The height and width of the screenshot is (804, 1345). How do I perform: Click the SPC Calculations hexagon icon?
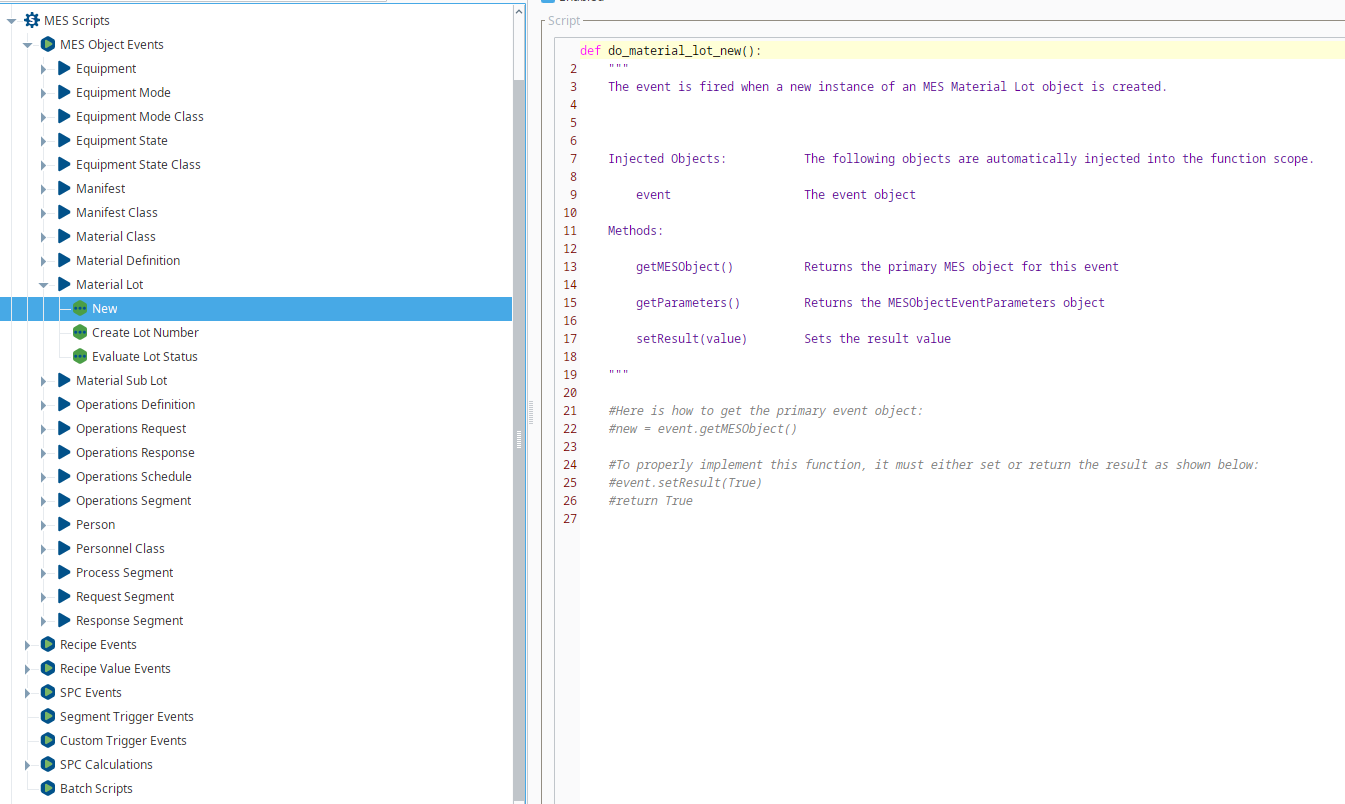tap(47, 764)
